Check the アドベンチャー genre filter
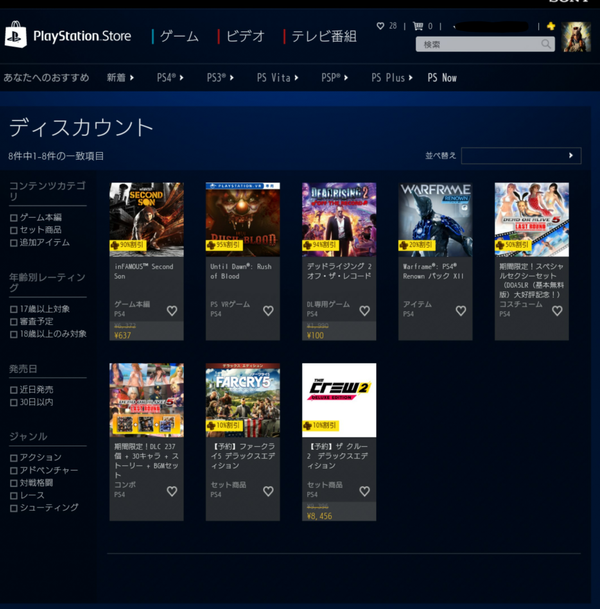 click(x=14, y=471)
